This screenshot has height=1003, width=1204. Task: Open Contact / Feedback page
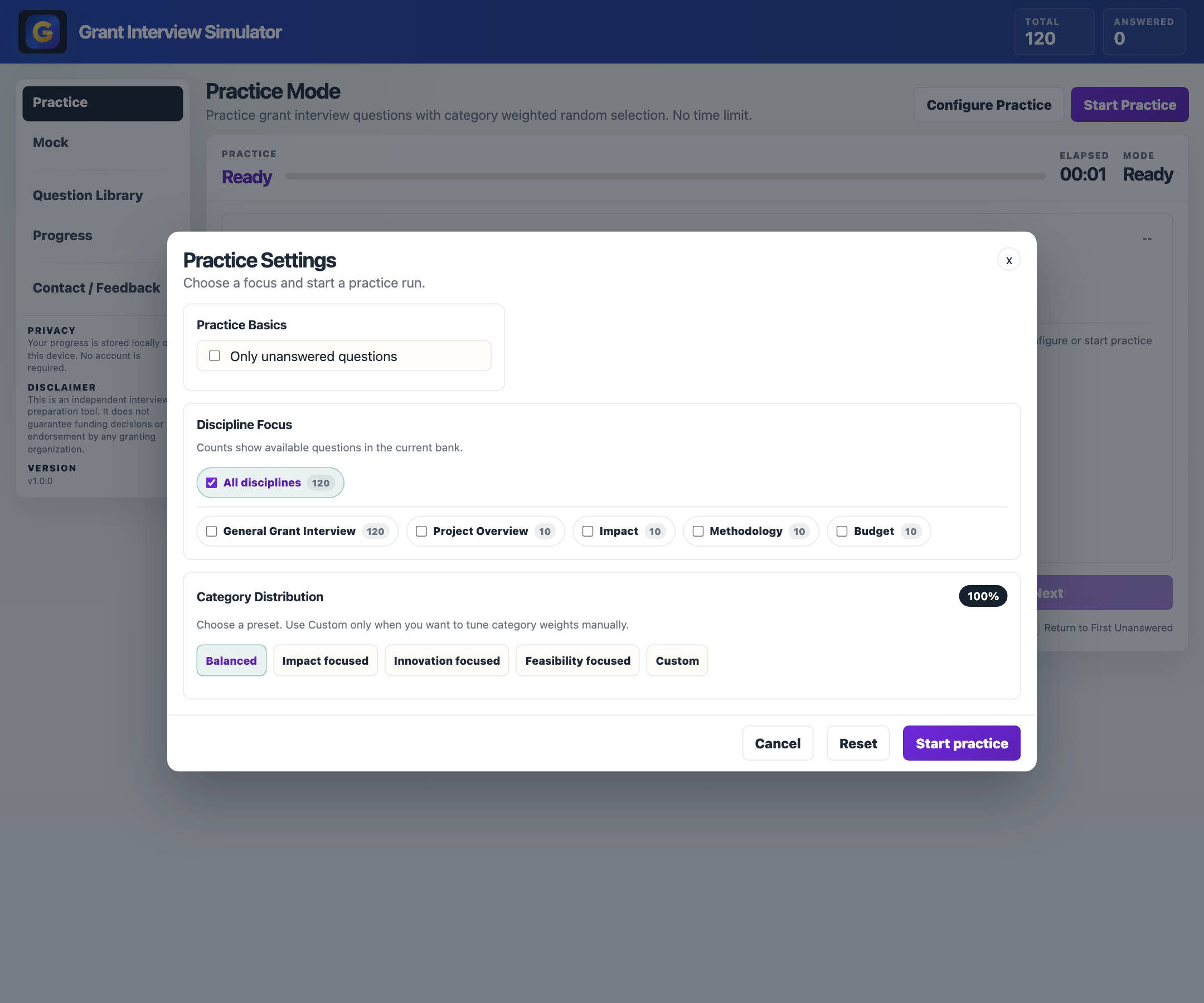tap(96, 288)
